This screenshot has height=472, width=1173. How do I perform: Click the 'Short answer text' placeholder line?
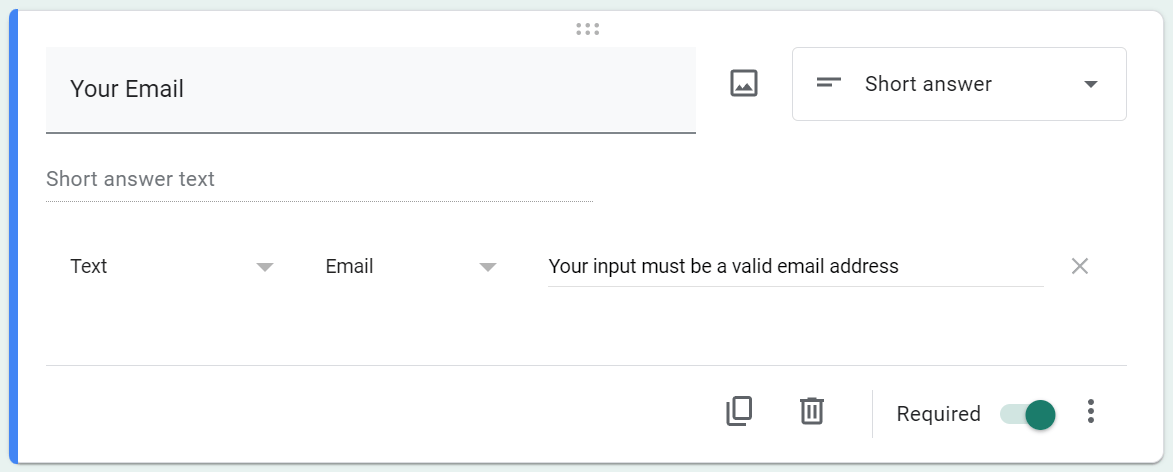pos(319,180)
